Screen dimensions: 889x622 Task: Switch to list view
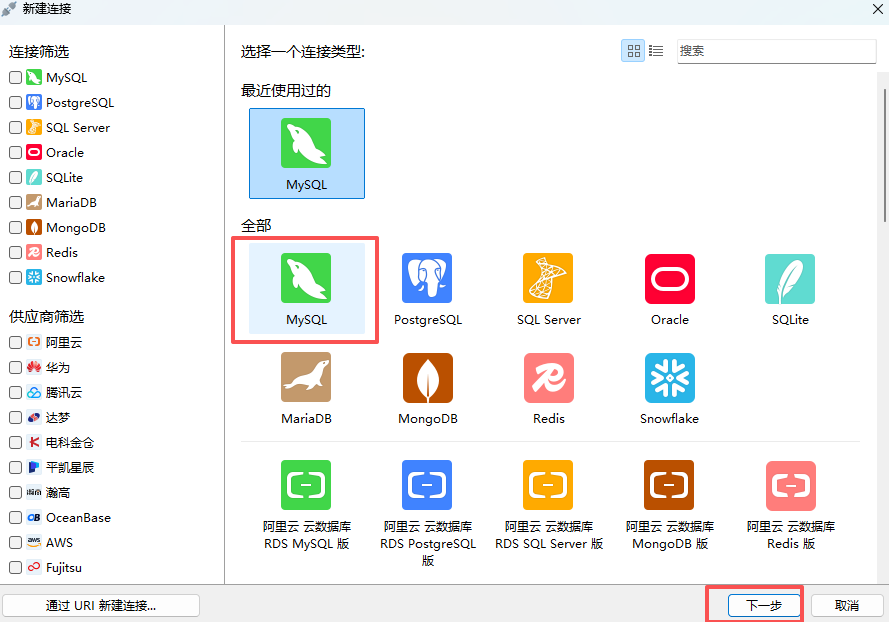click(x=656, y=51)
